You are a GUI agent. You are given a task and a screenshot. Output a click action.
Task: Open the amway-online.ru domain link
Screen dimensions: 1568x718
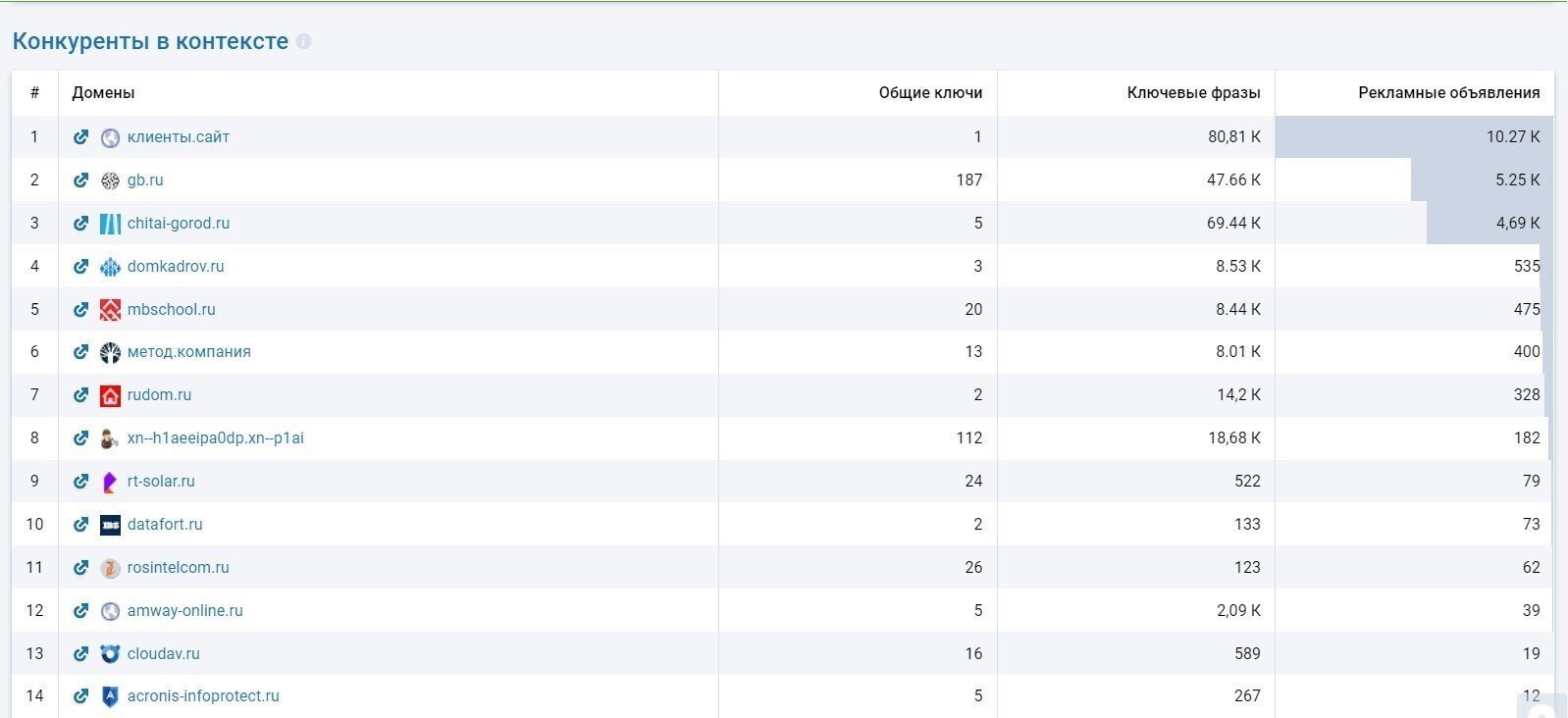184,611
